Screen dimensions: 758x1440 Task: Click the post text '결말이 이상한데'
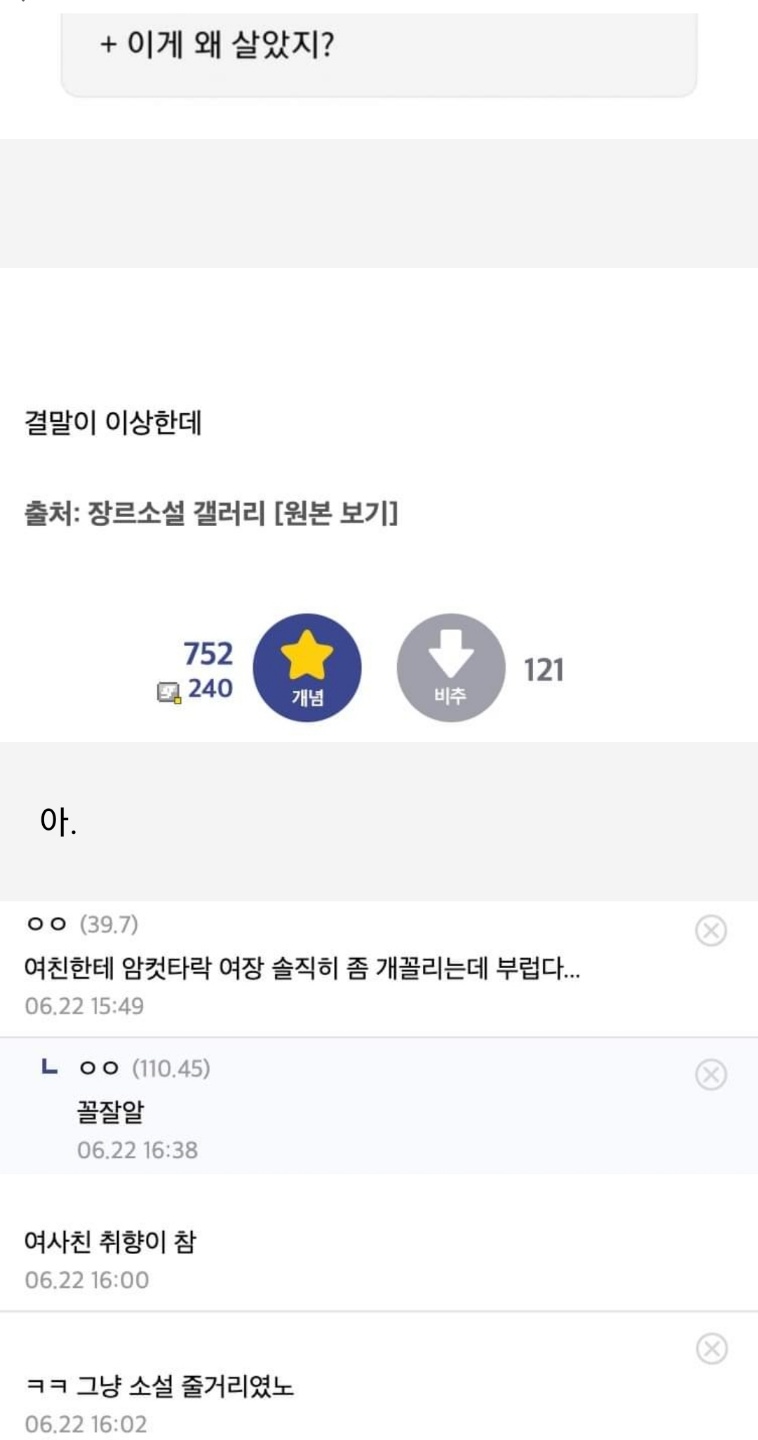point(113,423)
